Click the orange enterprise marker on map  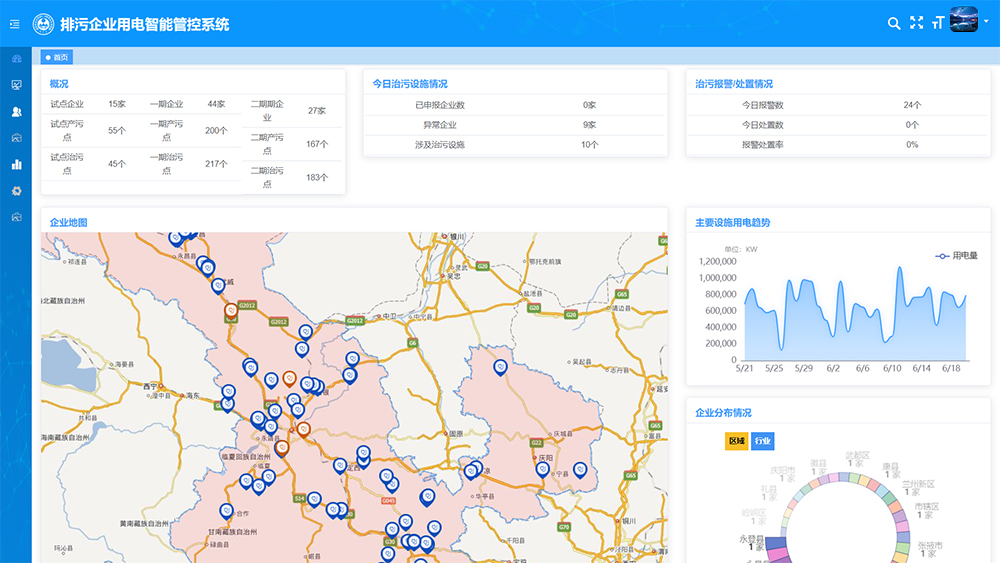(x=289, y=379)
